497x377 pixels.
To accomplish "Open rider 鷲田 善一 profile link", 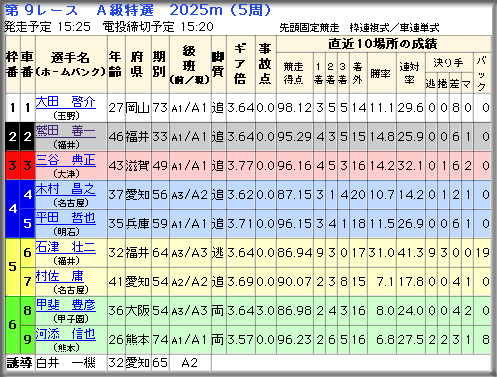I will [65, 131].
